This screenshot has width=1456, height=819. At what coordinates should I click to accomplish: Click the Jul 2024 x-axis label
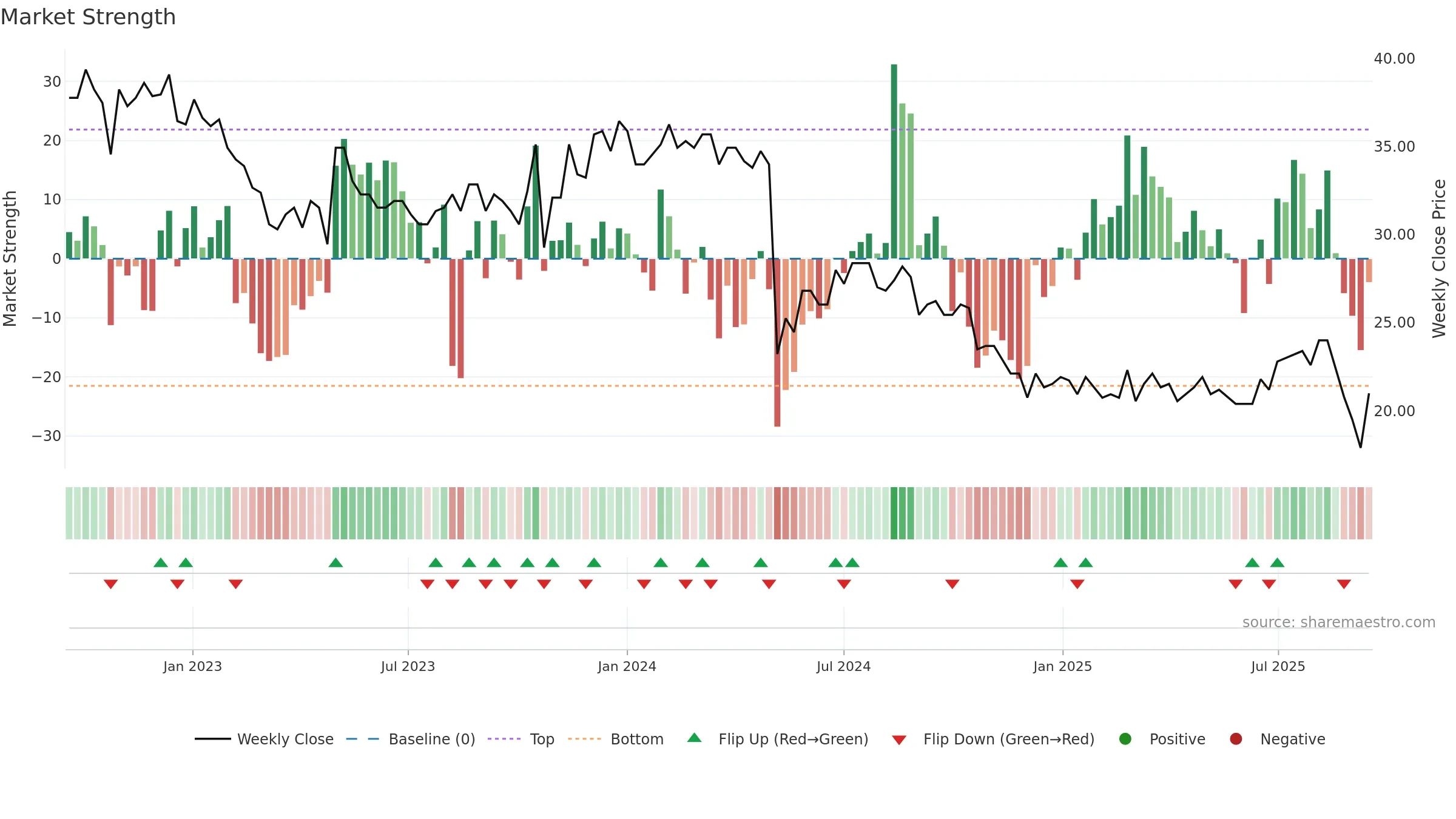click(843, 667)
